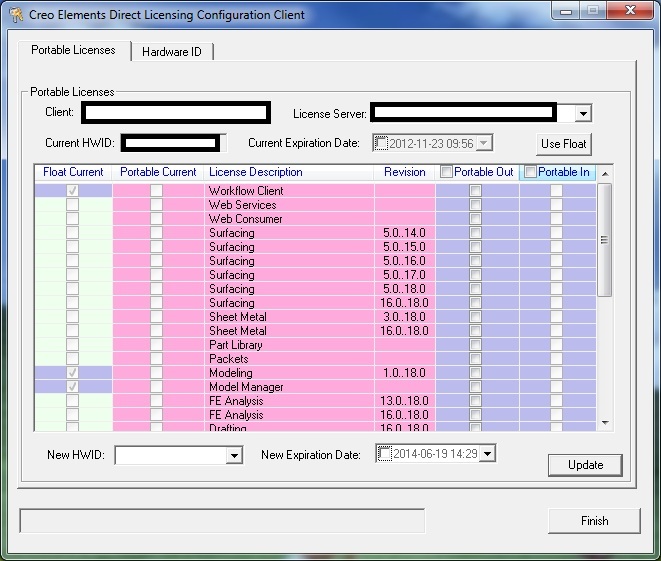The image size is (661, 561).
Task: Select the Web Services license text
Action: (x=243, y=205)
